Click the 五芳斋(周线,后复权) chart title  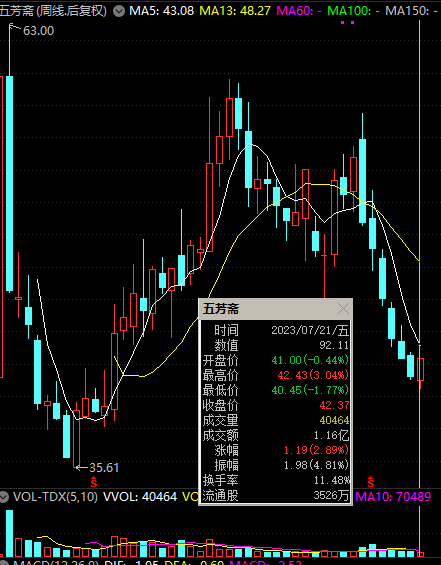click(x=54, y=11)
